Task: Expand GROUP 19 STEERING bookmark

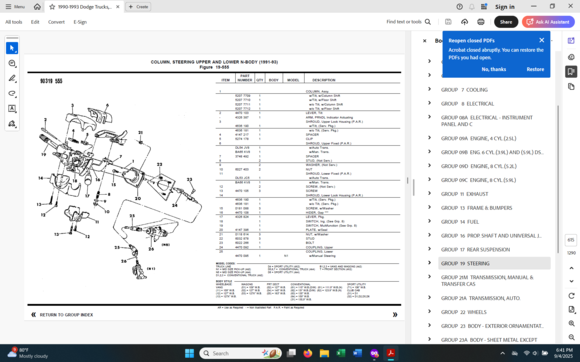Action: point(429,263)
